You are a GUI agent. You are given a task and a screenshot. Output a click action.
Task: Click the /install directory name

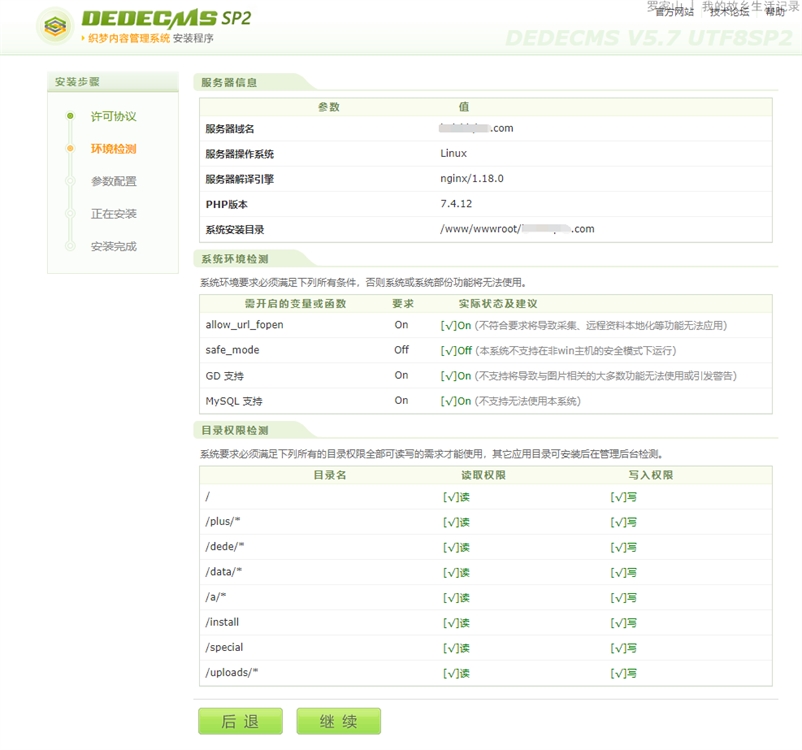coord(222,622)
